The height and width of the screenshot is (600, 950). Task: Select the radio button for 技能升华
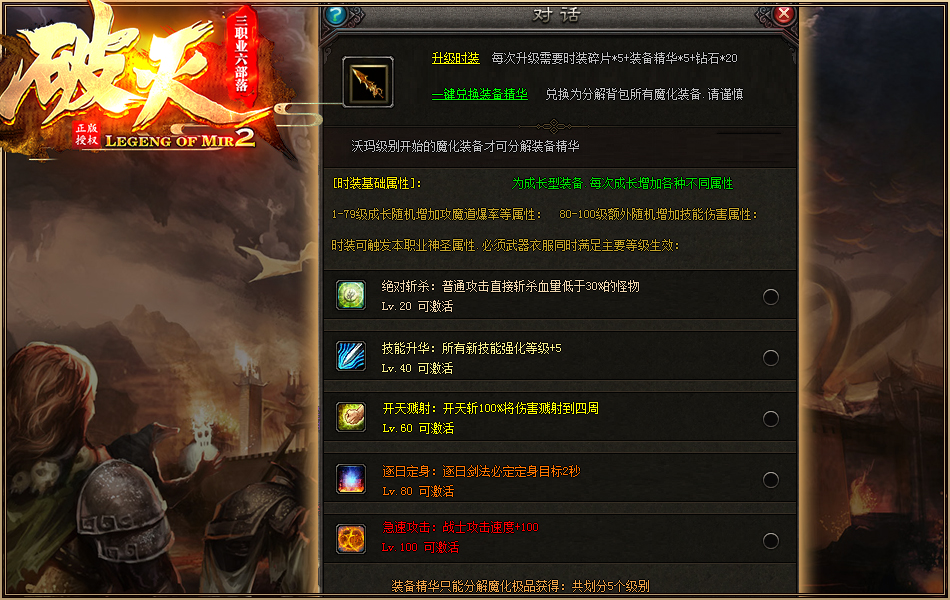(771, 358)
